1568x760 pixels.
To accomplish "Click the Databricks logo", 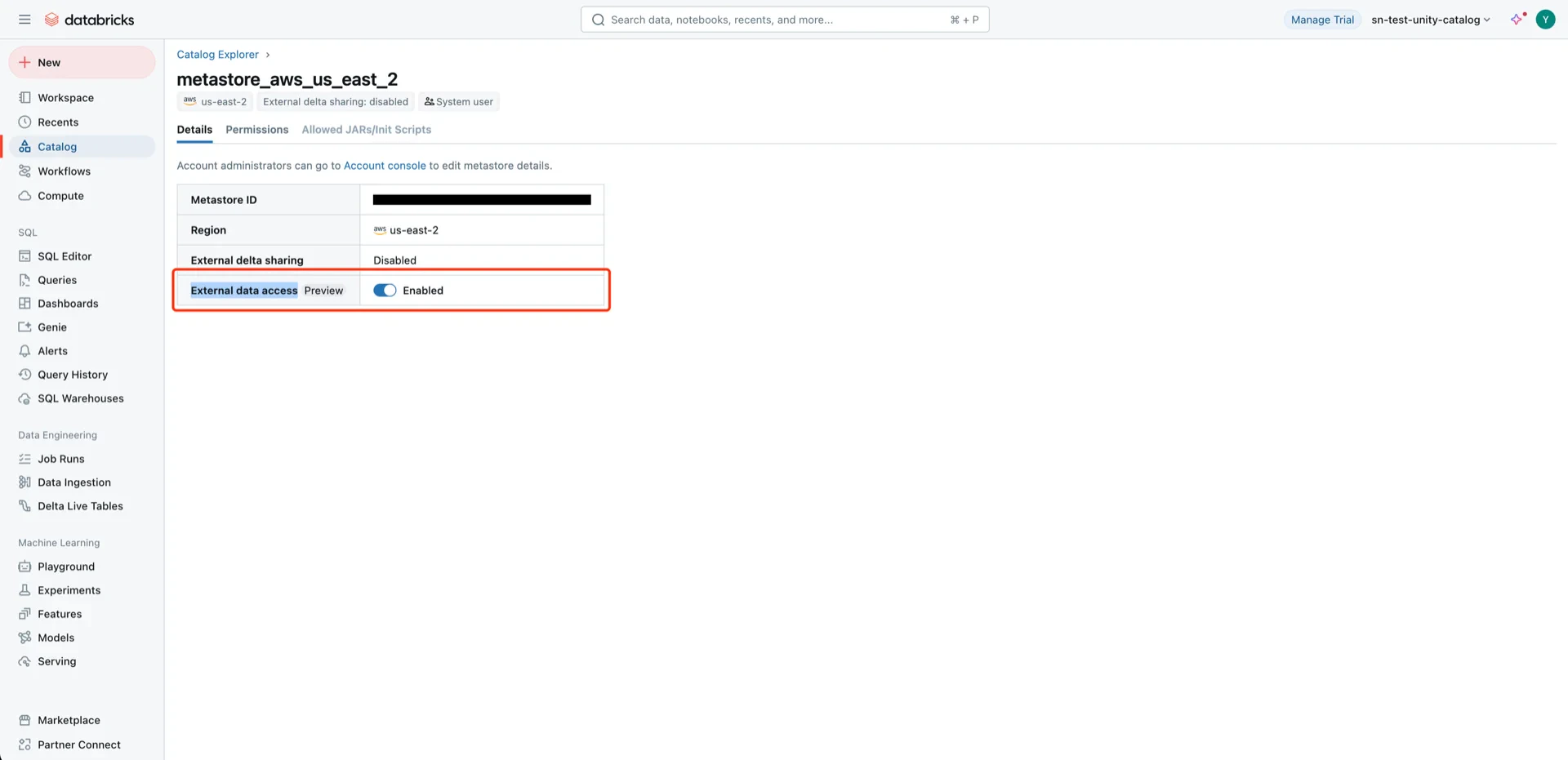I will [x=90, y=20].
